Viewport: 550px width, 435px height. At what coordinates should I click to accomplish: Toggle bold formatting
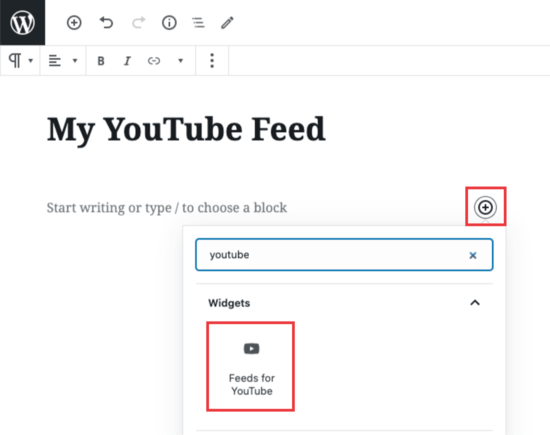click(x=101, y=61)
